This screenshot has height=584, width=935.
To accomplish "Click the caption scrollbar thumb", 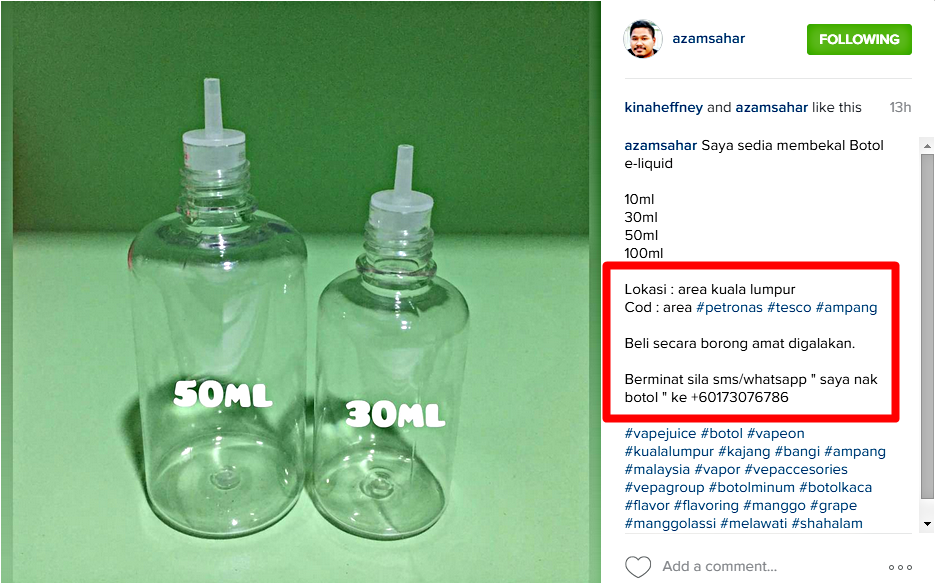I will (927, 326).
